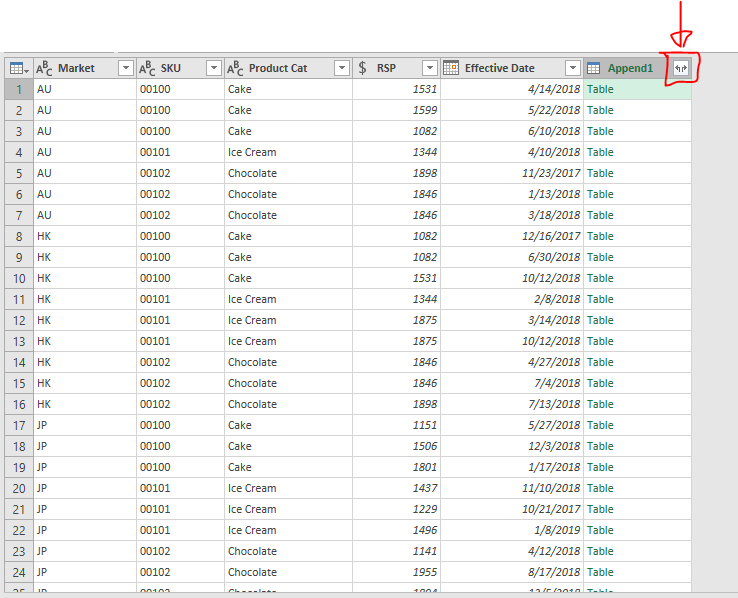Select the Ice Cream cell in row 4
The image size is (738, 598).
click(x=252, y=152)
